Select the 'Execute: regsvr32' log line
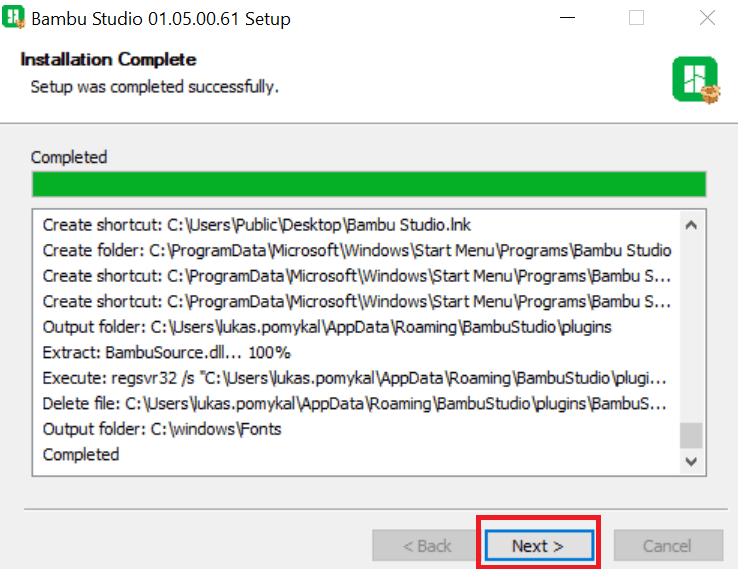This screenshot has width=738, height=569. [x=354, y=378]
